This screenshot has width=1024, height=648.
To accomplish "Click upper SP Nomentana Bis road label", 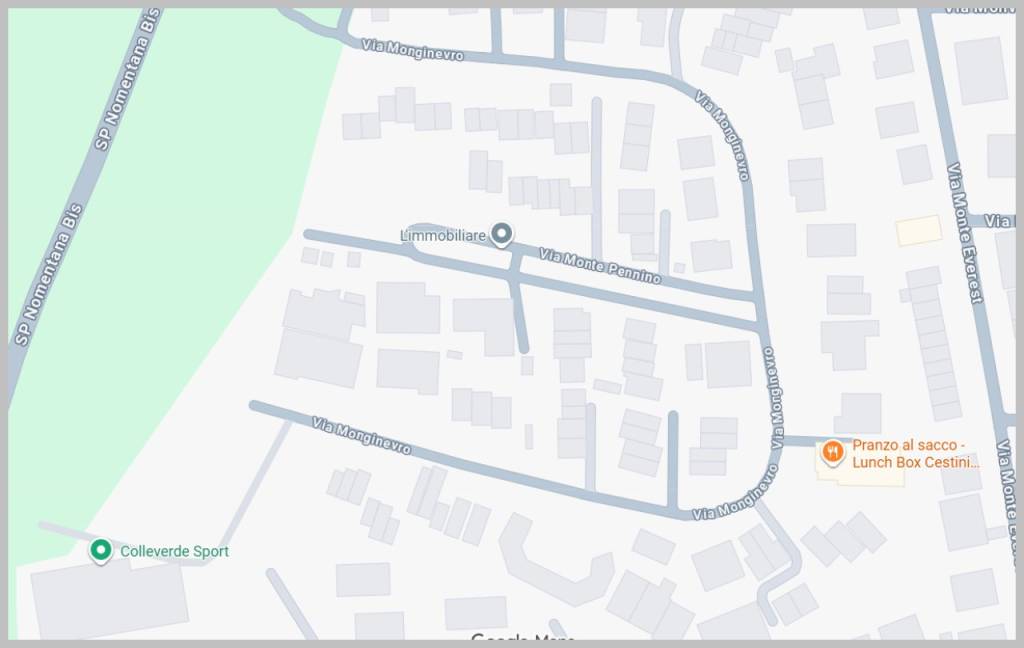I will point(129,78).
